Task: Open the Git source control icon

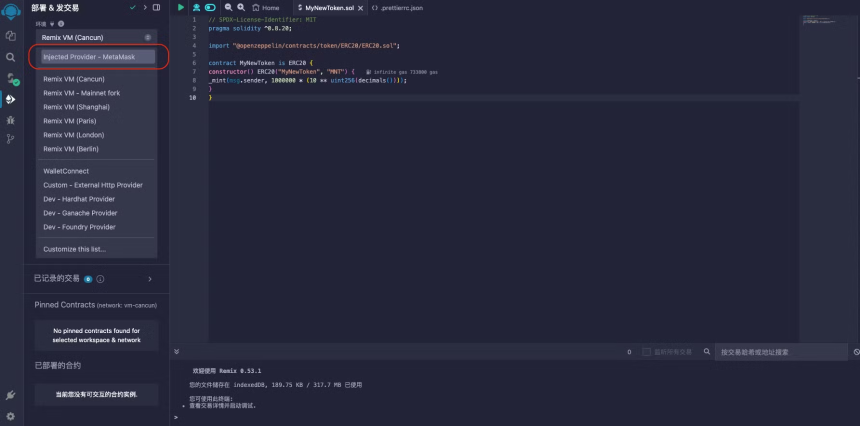Action: coord(10,139)
